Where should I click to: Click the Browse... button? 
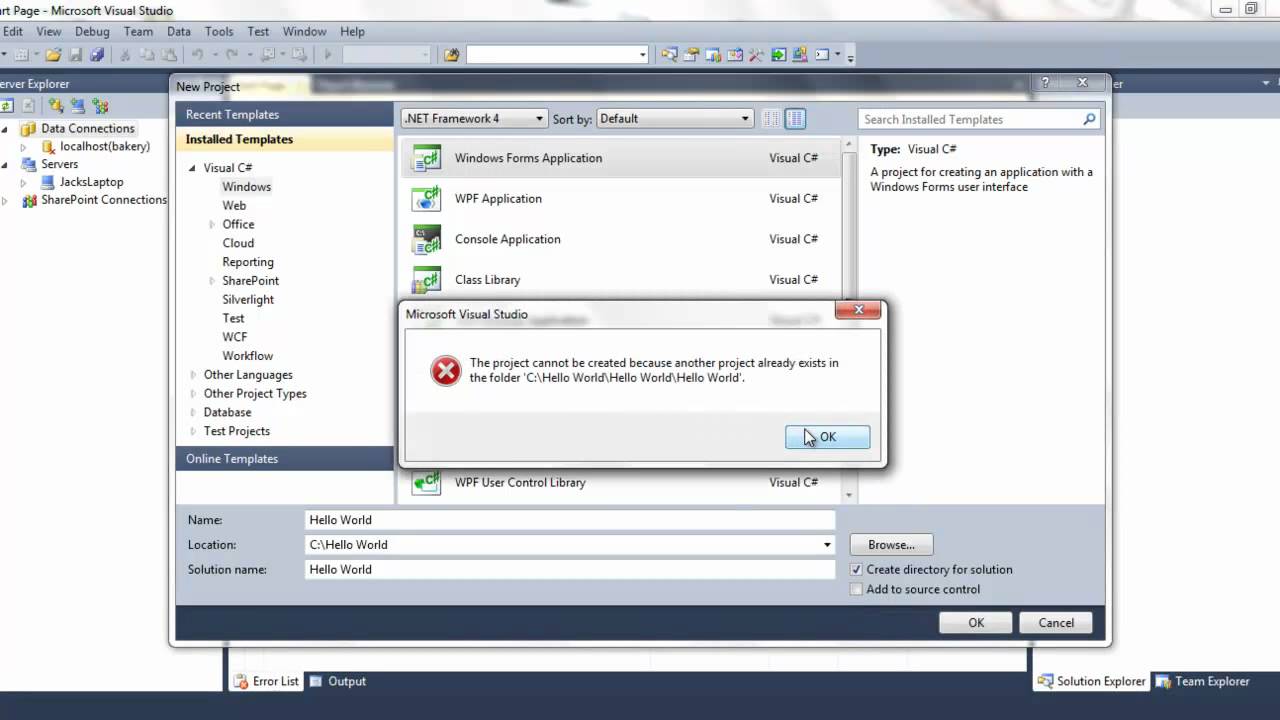click(891, 545)
